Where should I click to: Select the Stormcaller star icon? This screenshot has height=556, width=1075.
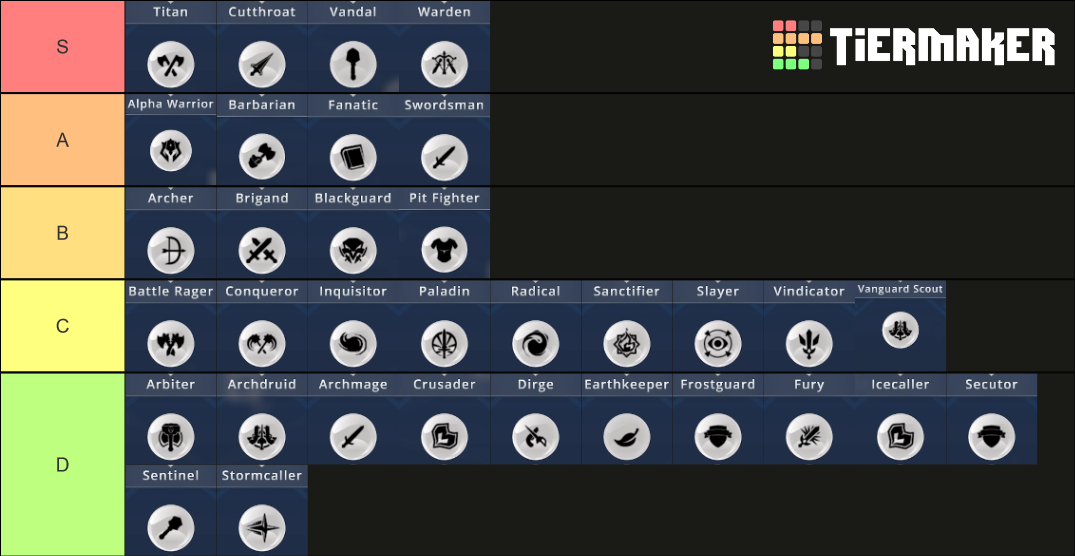pyautogui.click(x=262, y=529)
